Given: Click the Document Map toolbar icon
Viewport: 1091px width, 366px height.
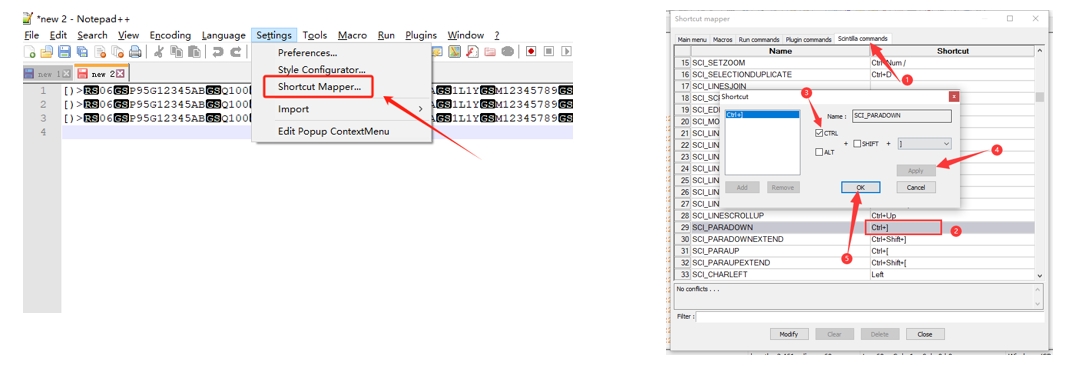Looking at the screenshot, I should (x=454, y=51).
